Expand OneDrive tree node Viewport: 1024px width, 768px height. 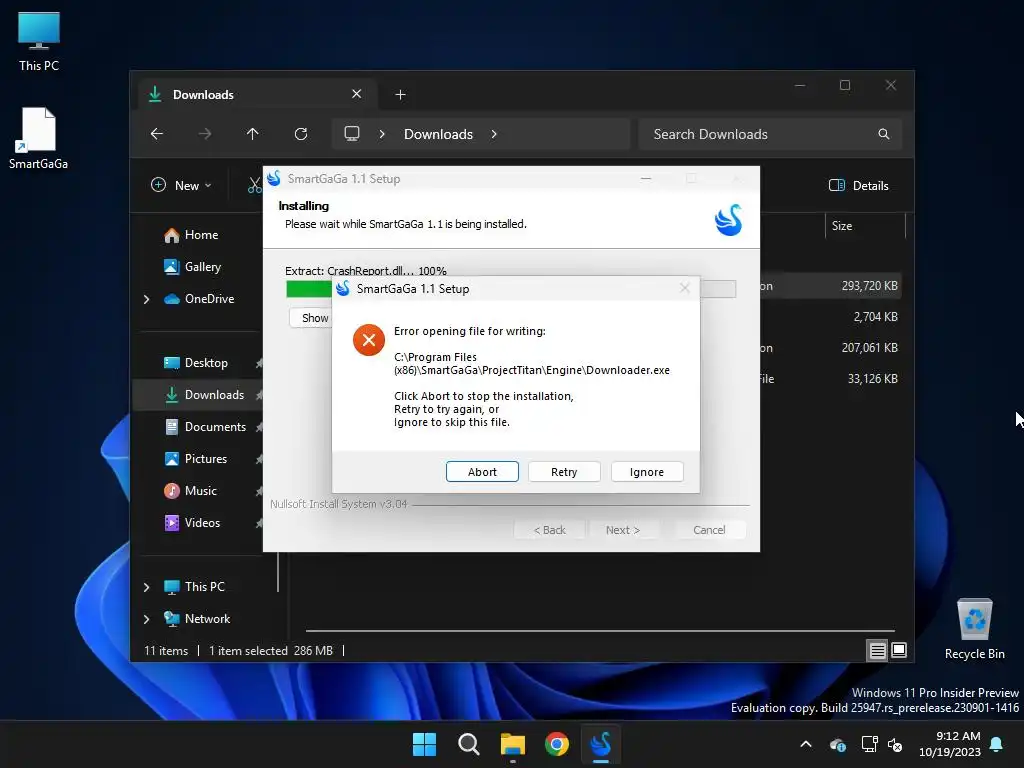pyautogui.click(x=146, y=299)
